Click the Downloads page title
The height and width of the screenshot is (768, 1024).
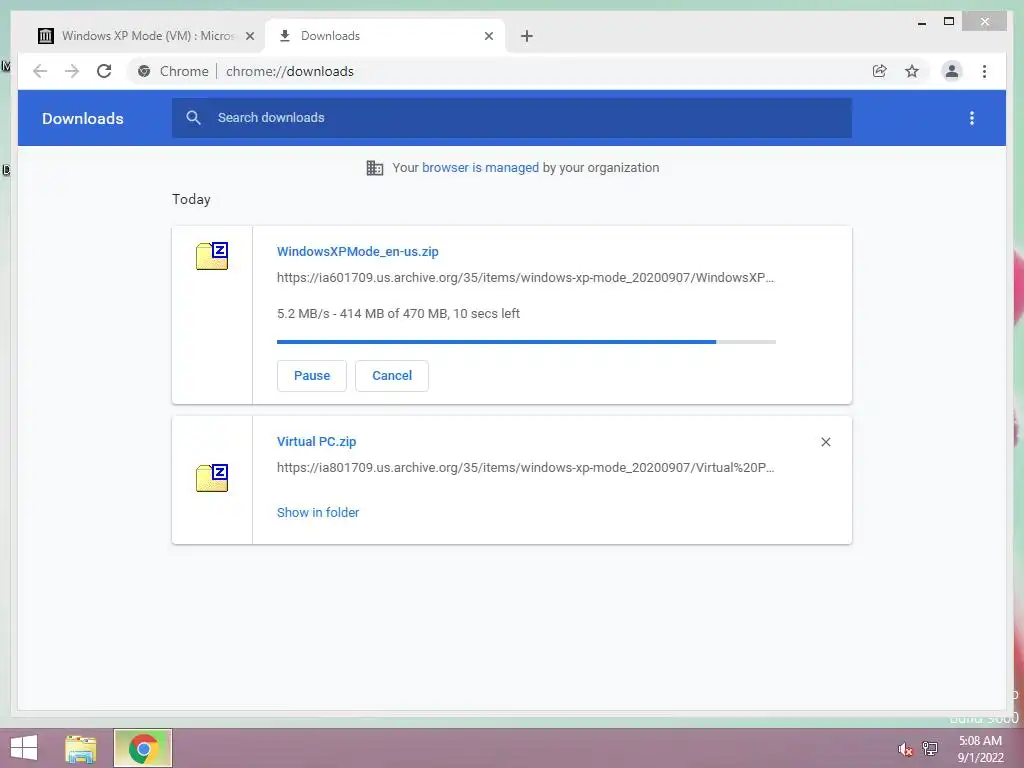[83, 118]
